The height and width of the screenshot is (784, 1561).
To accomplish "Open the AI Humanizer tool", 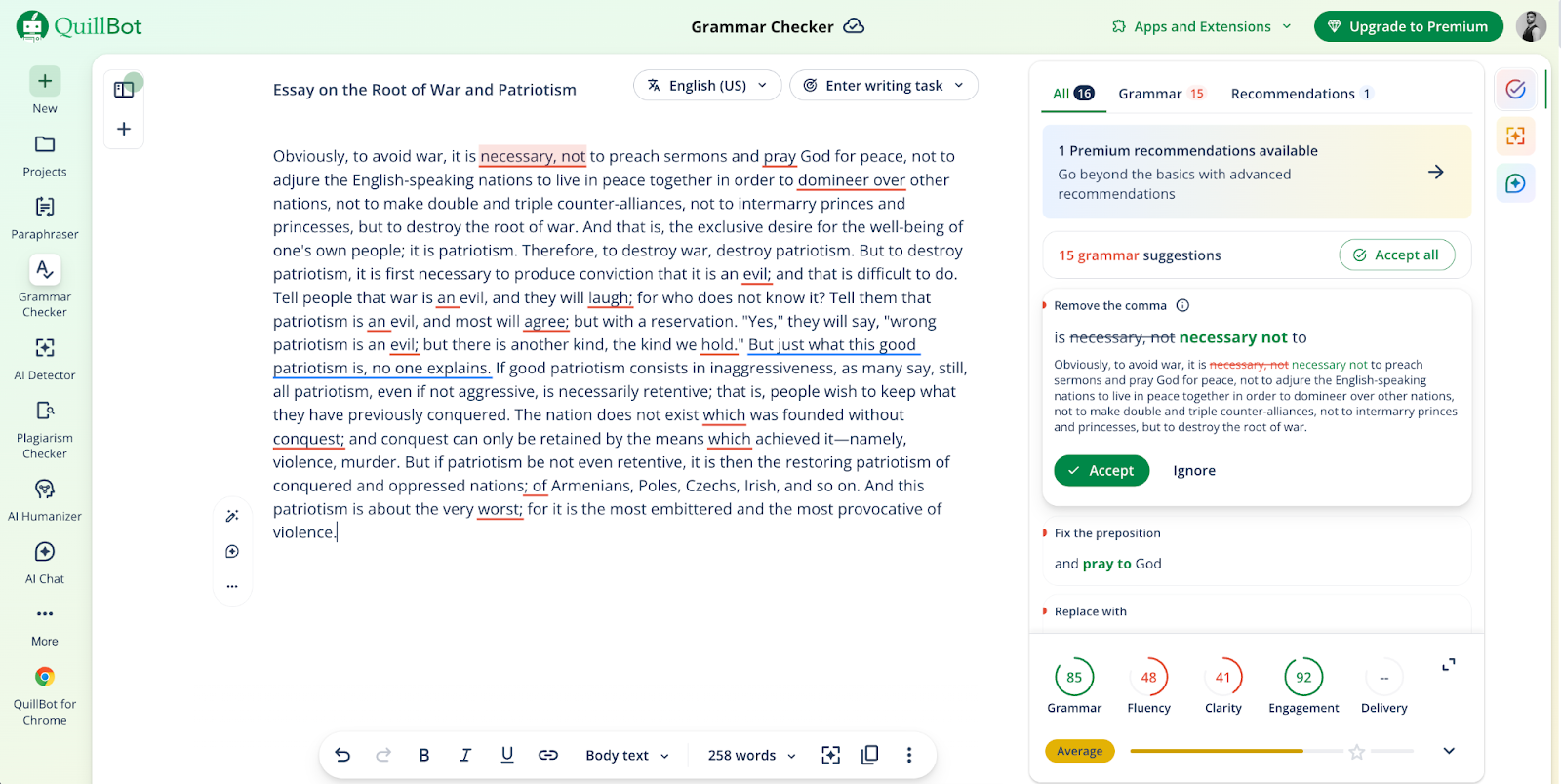I will [45, 499].
